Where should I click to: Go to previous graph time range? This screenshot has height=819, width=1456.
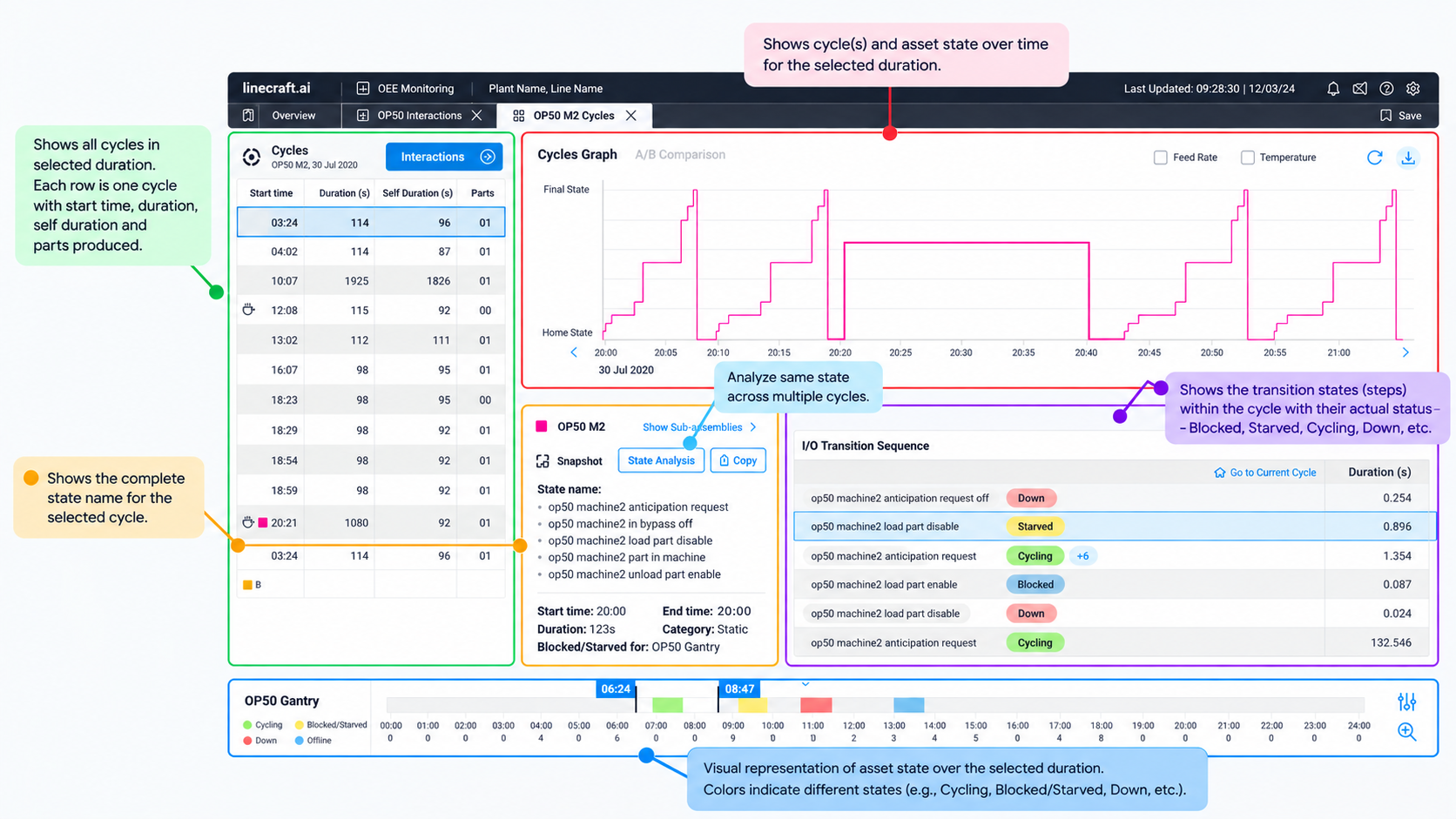(x=574, y=352)
